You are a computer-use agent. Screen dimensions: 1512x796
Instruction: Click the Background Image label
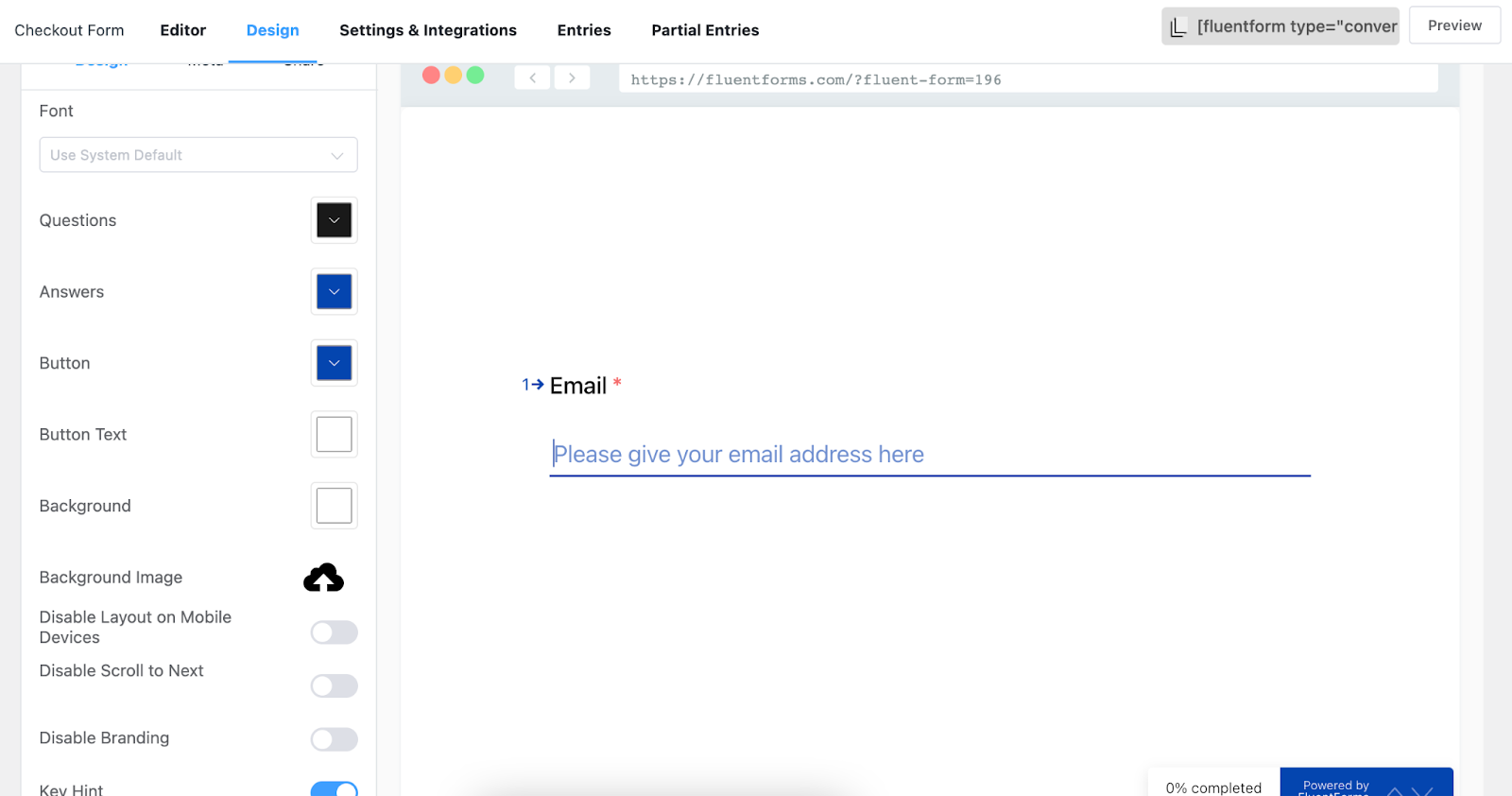tap(111, 578)
